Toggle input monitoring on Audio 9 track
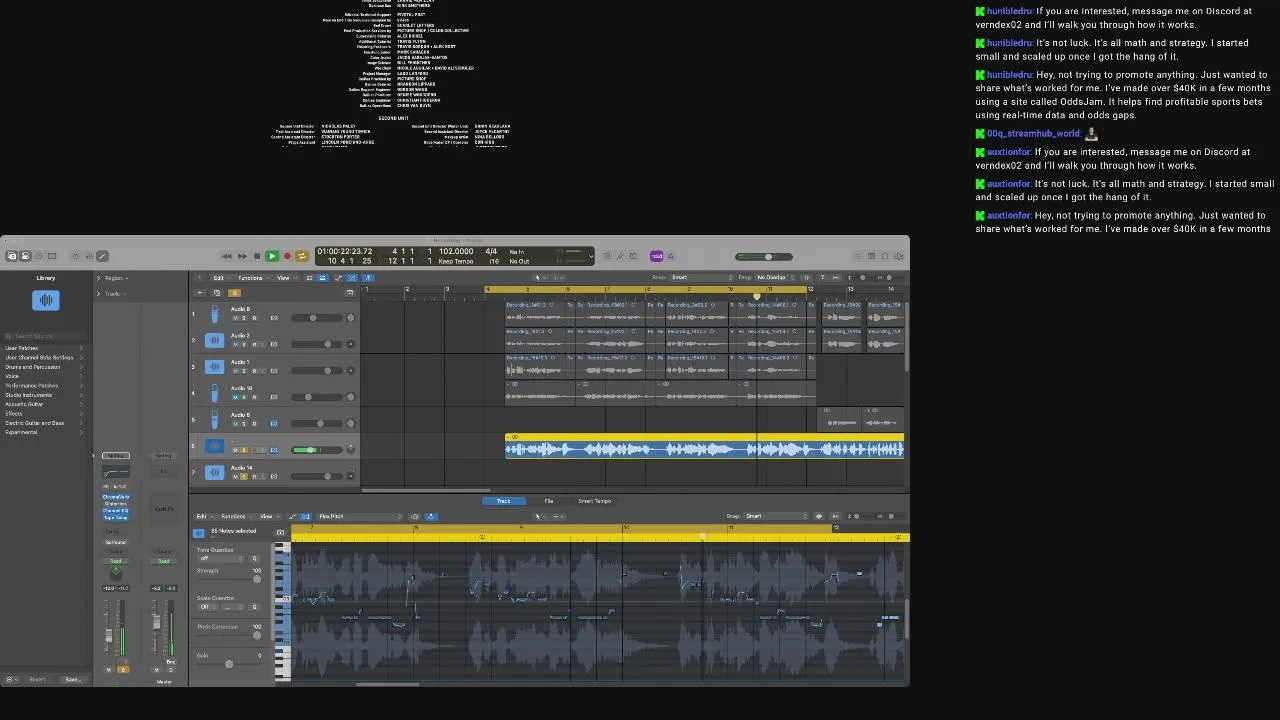 (x=274, y=423)
